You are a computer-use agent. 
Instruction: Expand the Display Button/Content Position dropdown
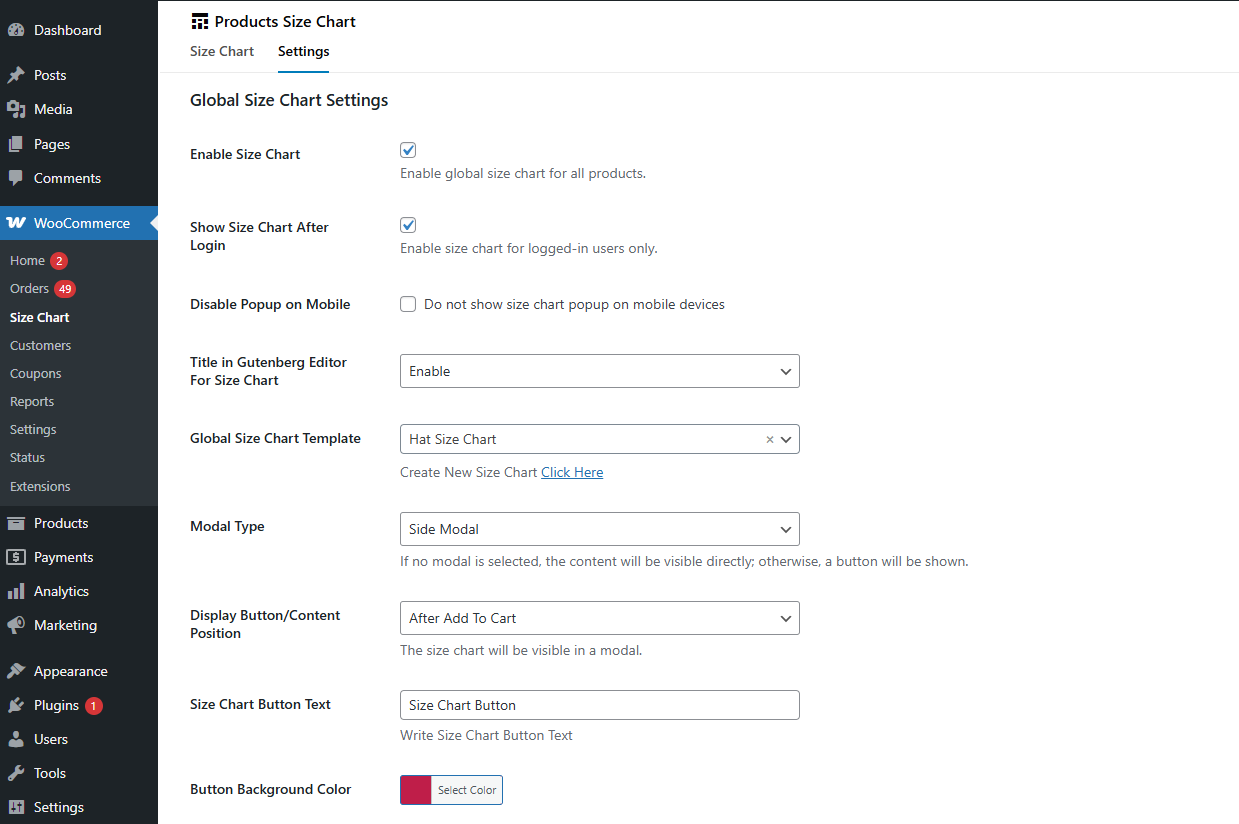[599, 618]
